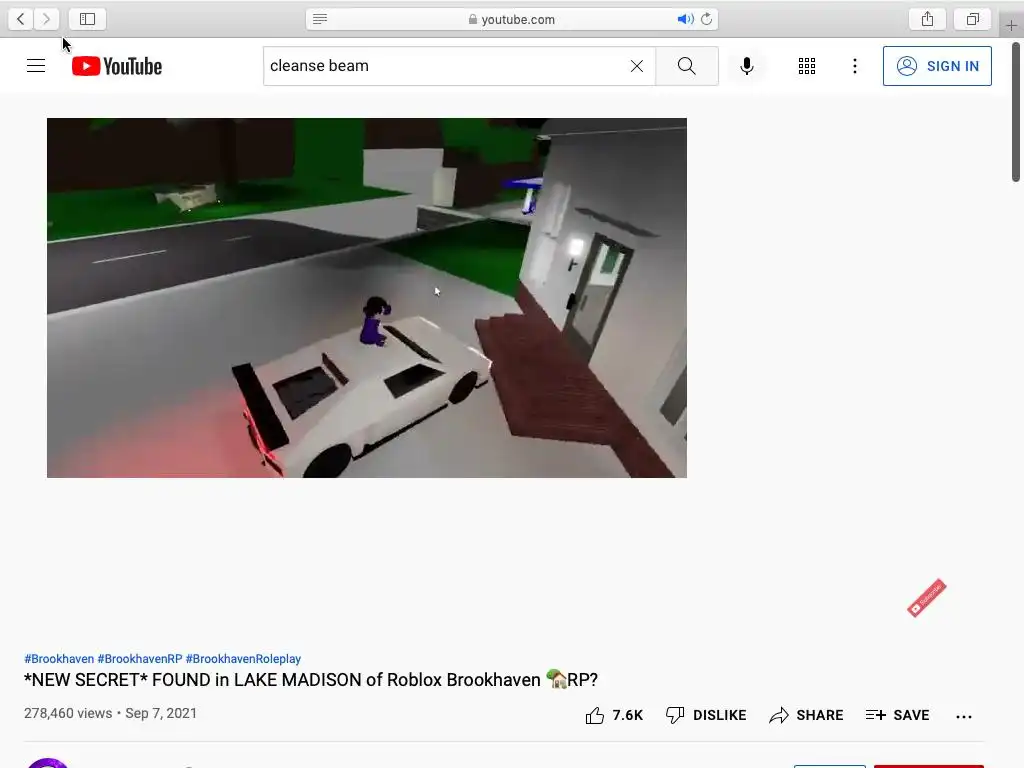
Task: Submit search with the magnifier button
Action: click(x=686, y=66)
